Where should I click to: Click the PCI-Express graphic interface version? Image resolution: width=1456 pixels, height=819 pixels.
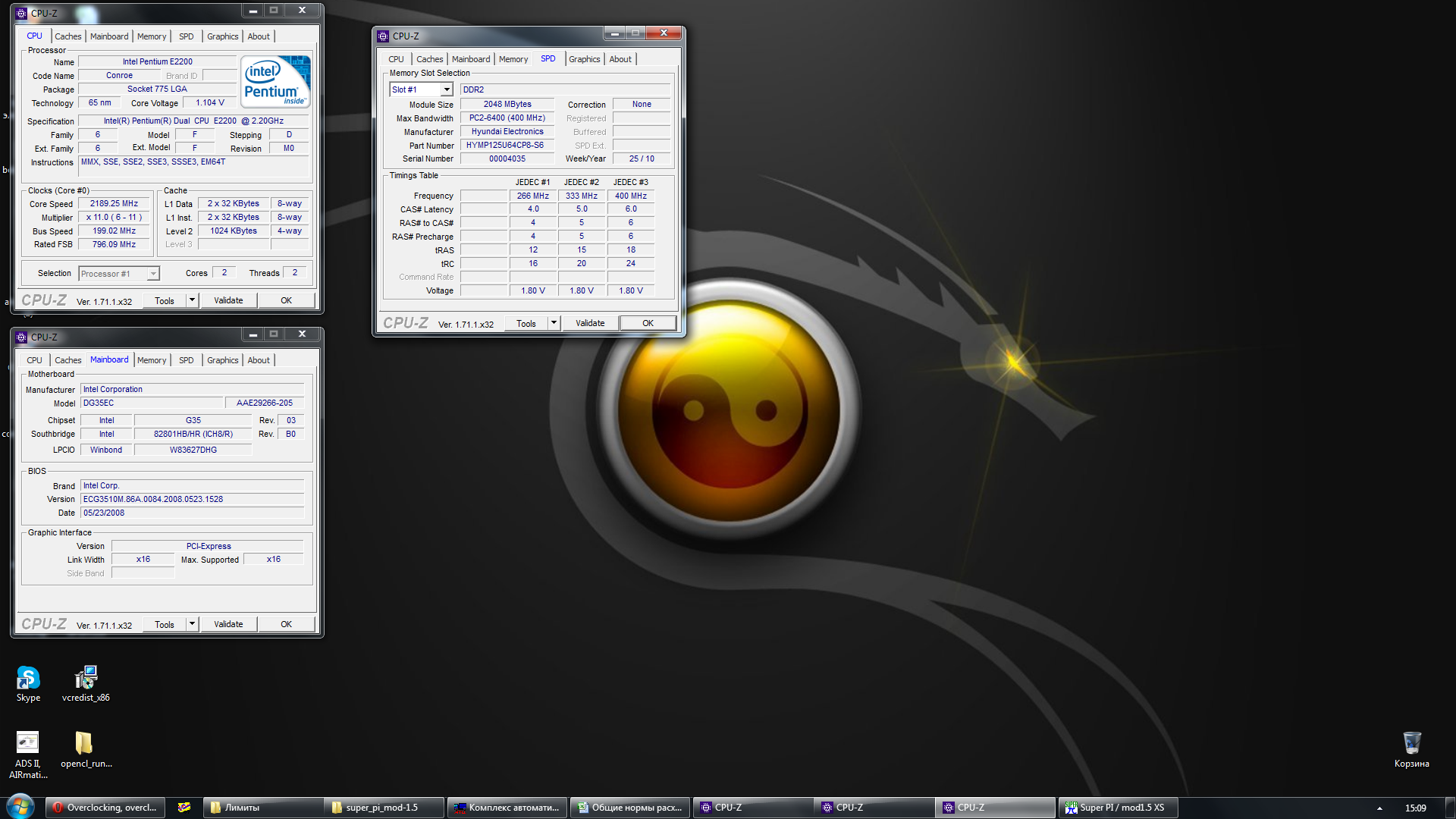pyautogui.click(x=208, y=546)
